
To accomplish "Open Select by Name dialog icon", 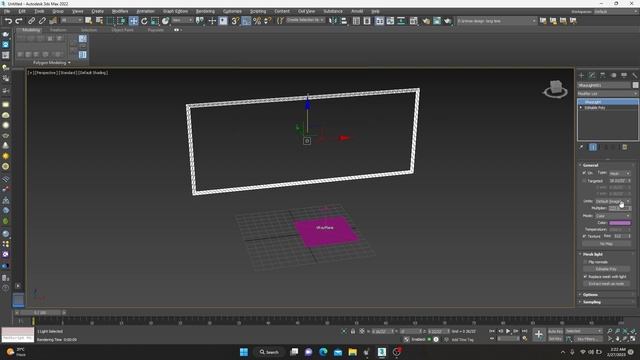I will tap(99, 21).
